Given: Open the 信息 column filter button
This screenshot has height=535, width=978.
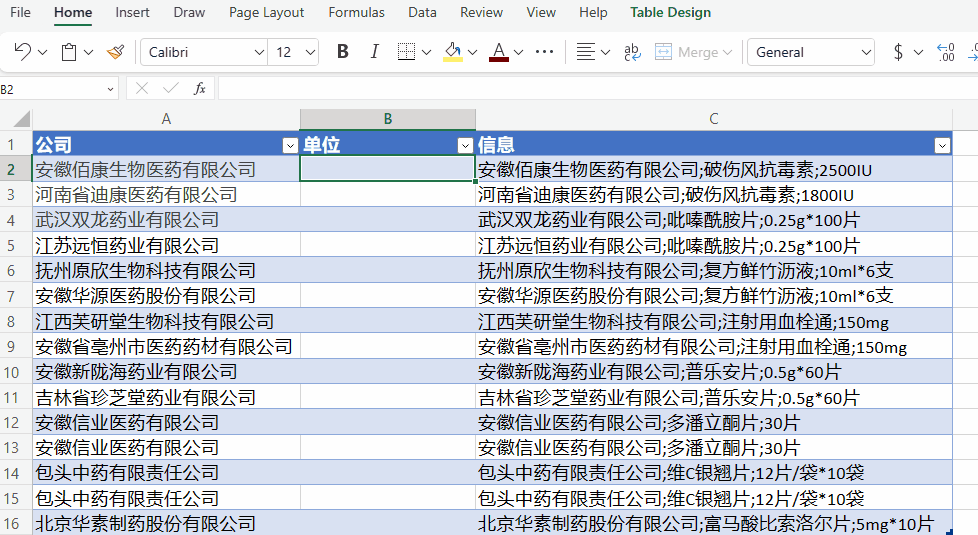Looking at the screenshot, I should tap(942, 145).
